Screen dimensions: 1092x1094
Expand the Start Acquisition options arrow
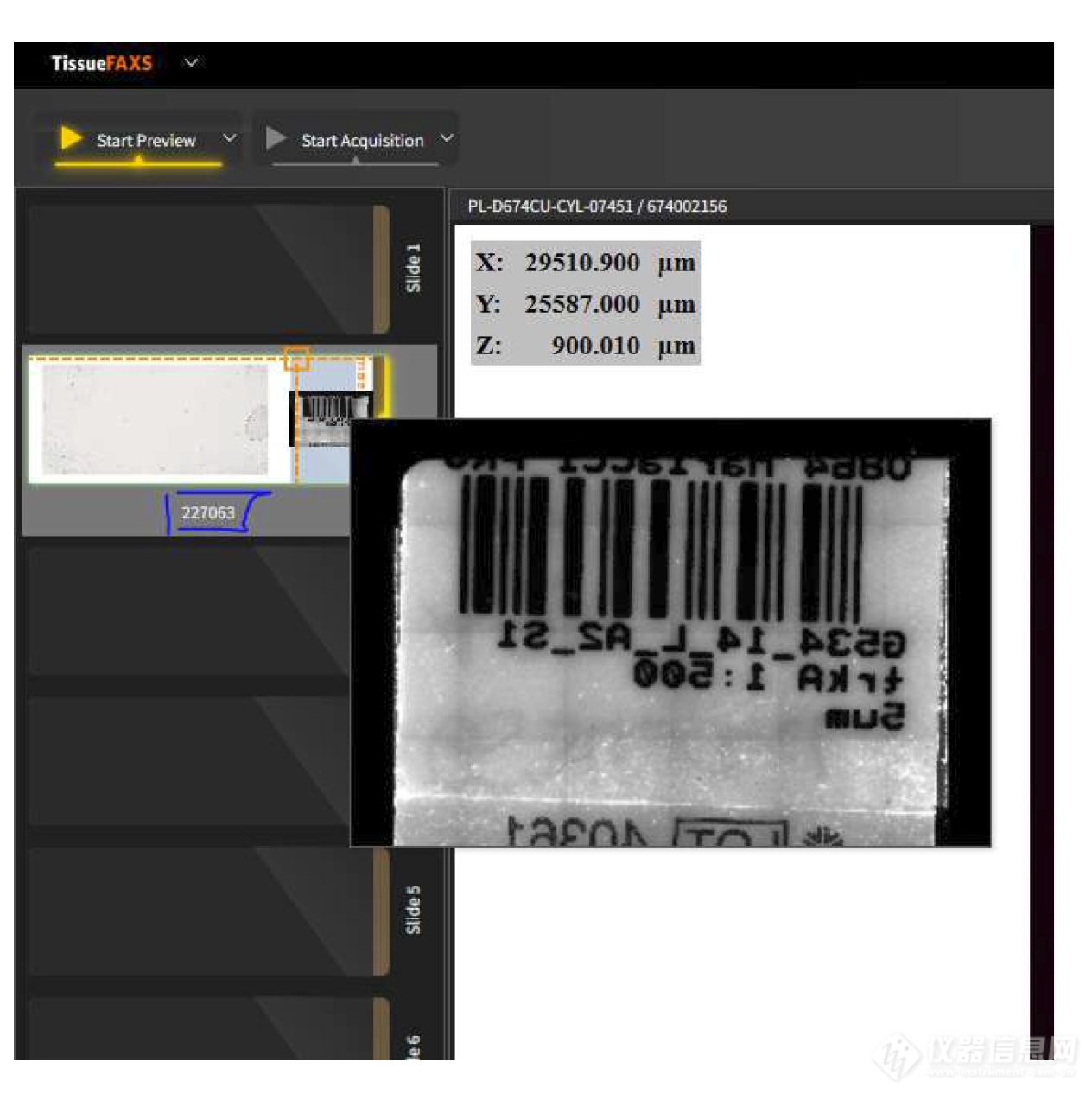pos(447,138)
